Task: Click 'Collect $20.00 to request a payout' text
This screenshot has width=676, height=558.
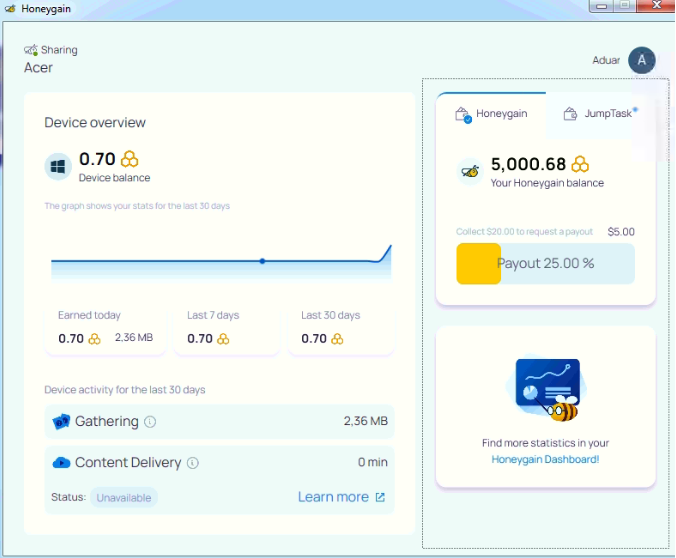Action: [x=524, y=232]
